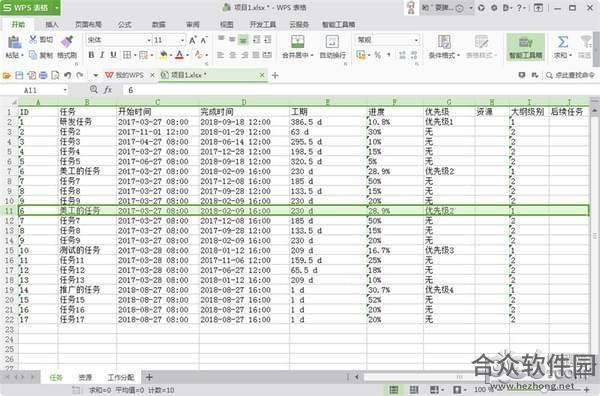Apply percent style number format
Image resolution: width=600 pixels, height=396 pixels.
[x=378, y=55]
